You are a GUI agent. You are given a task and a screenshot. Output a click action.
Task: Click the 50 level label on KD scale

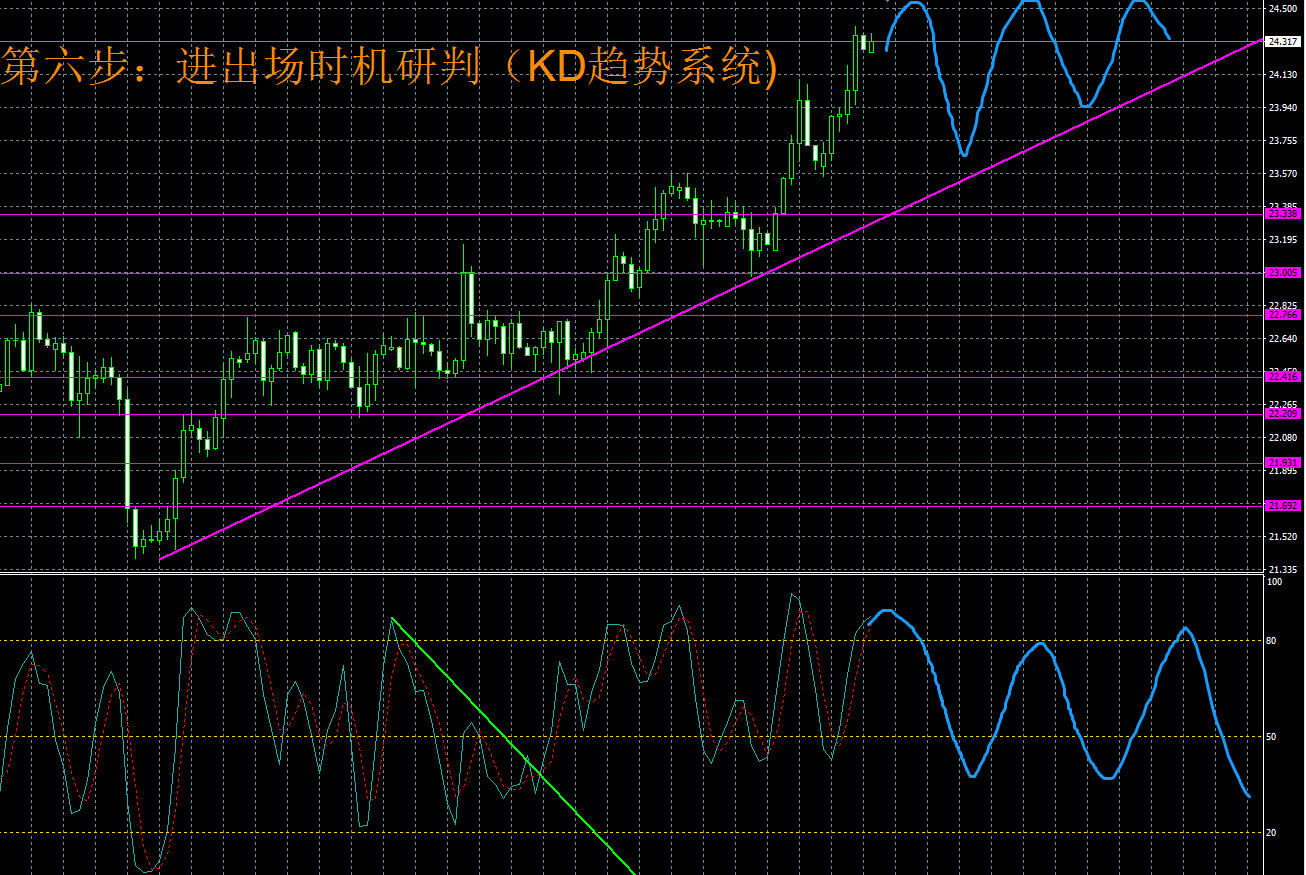[x=1274, y=737]
